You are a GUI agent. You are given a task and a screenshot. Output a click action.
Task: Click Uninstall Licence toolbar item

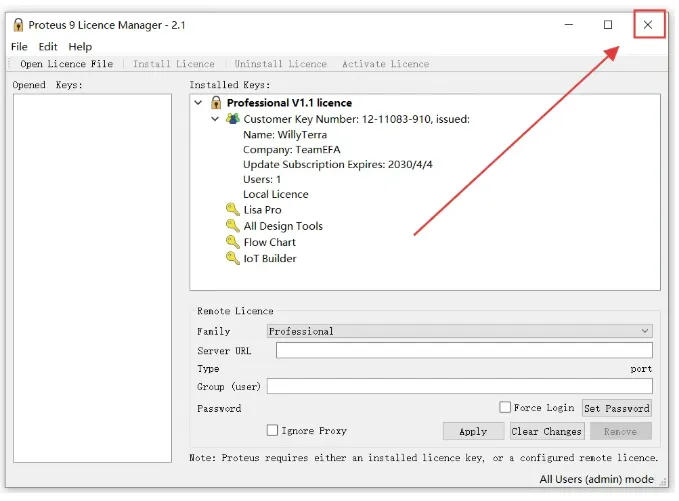point(280,64)
